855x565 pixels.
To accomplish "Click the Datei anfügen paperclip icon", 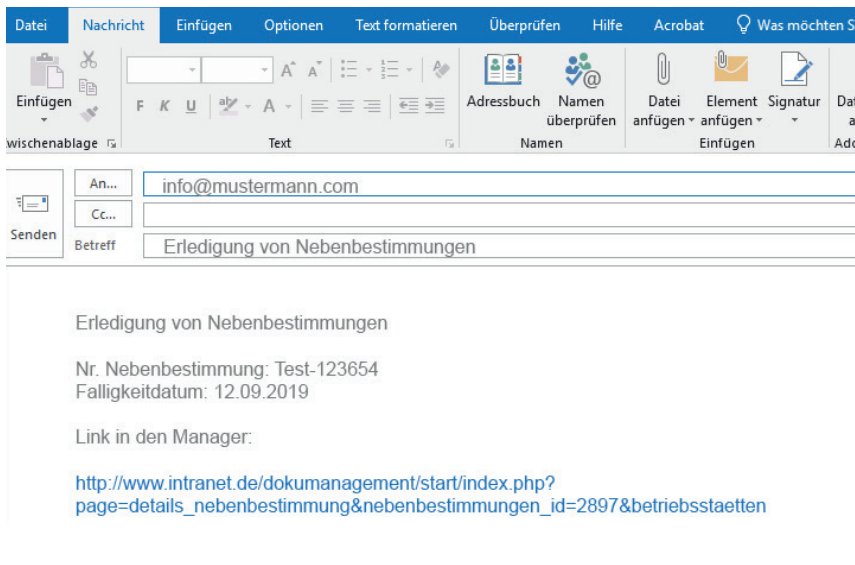I will [x=663, y=72].
